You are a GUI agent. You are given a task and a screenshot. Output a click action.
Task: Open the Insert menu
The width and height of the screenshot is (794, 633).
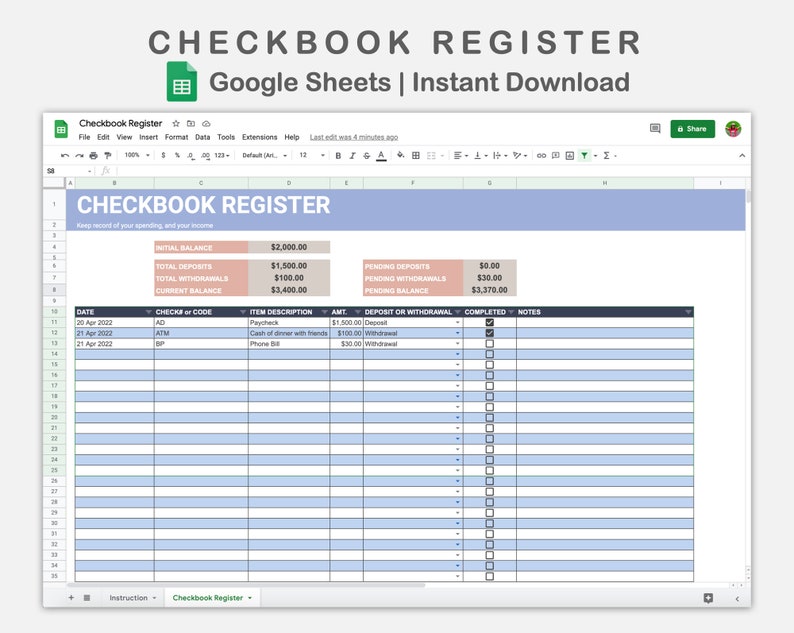pyautogui.click(x=148, y=137)
